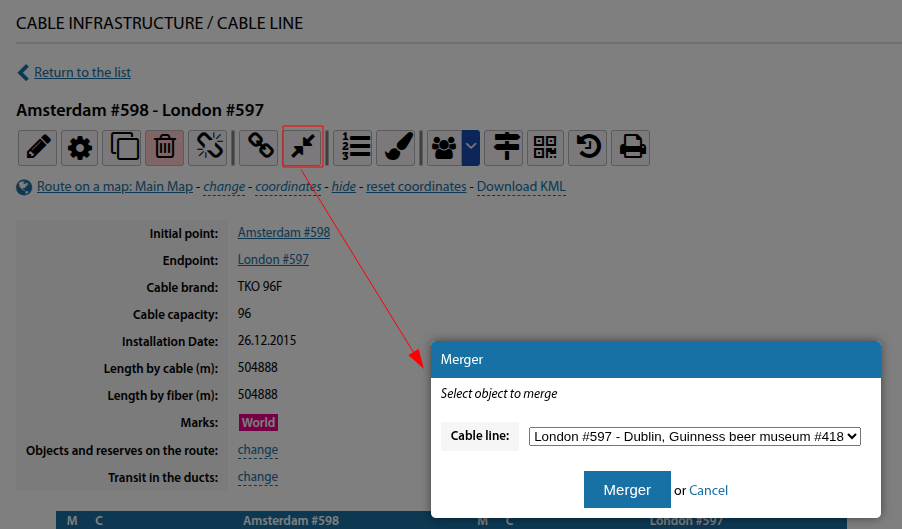Click Download KML link
The width and height of the screenshot is (902, 529).
click(x=521, y=187)
